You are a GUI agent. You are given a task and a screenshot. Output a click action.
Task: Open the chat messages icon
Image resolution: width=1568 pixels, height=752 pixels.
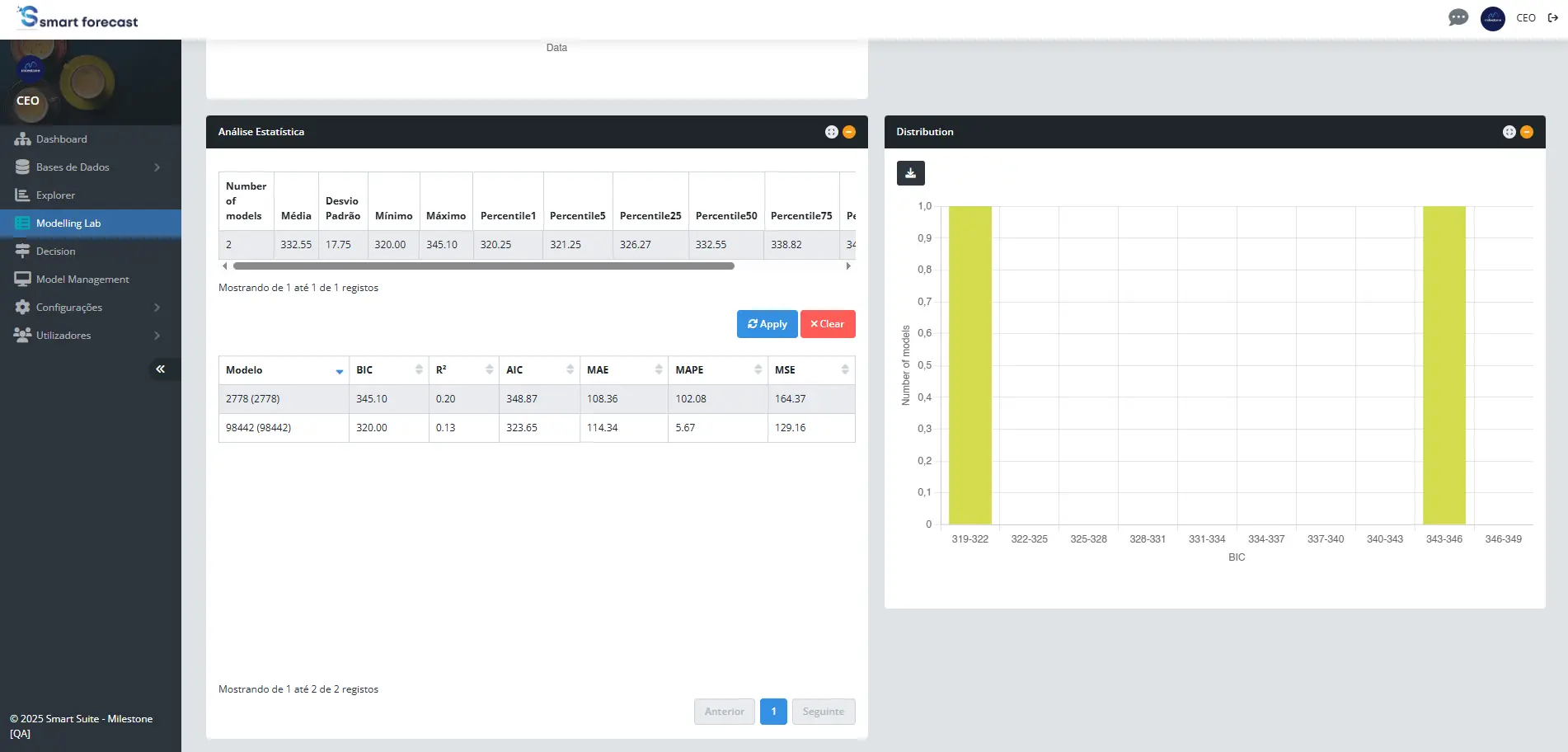(x=1458, y=17)
